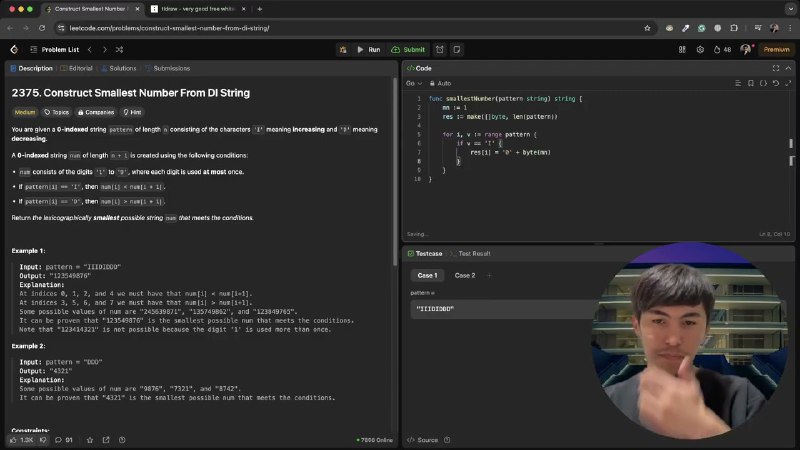This screenshot has width=800, height=450.
Task: Switch to the Submissions tab
Action: 168,68
